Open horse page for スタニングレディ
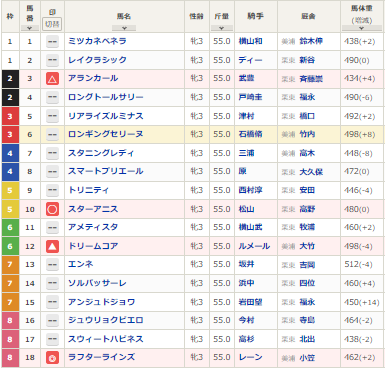This screenshot has height=368, width=385. pyautogui.click(x=101, y=153)
